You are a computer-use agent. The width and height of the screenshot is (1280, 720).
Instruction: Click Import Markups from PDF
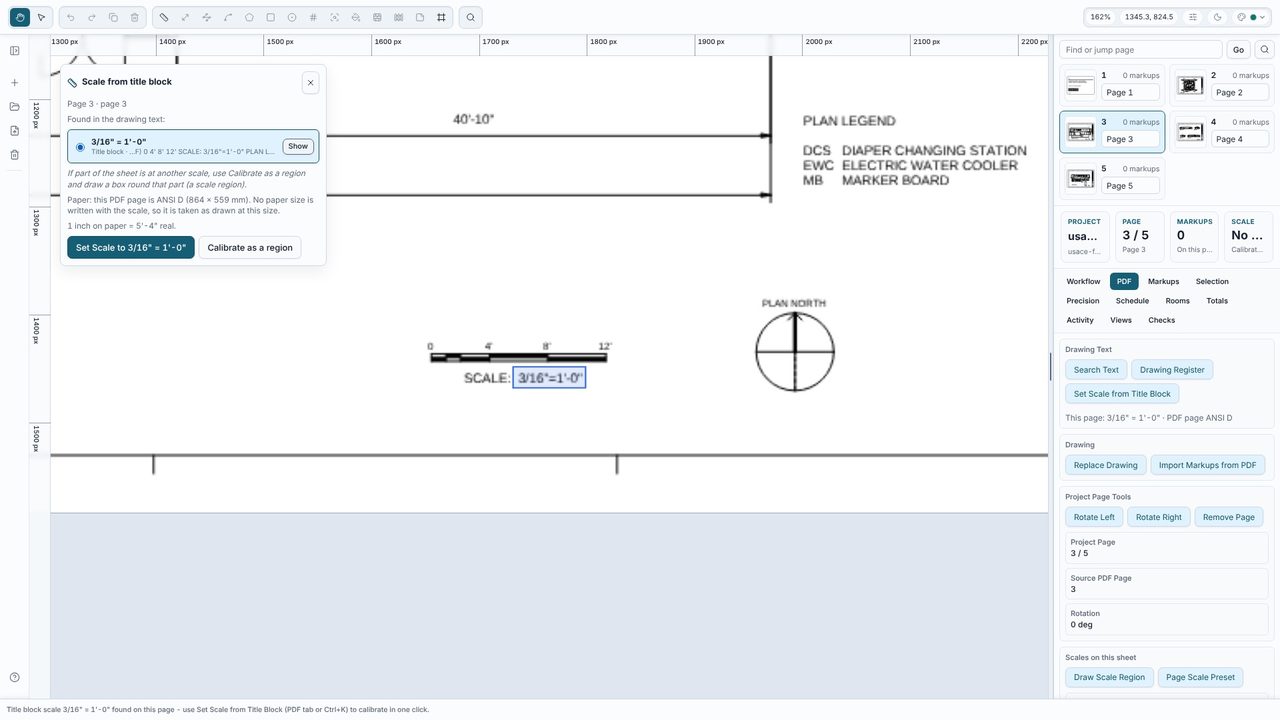(x=1208, y=465)
